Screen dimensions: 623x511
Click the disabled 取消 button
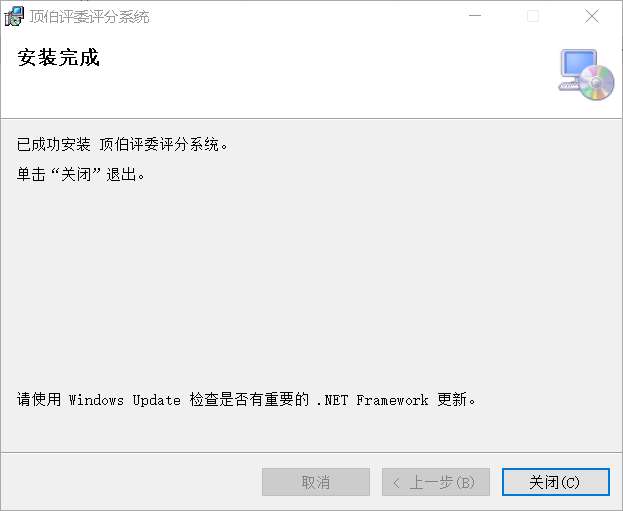click(316, 482)
